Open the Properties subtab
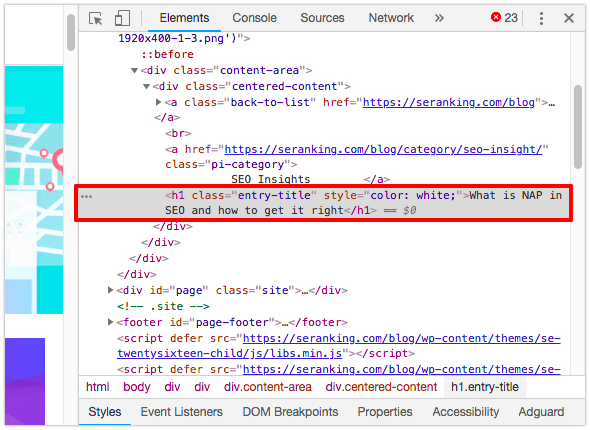This screenshot has width=590, height=430. [x=385, y=412]
